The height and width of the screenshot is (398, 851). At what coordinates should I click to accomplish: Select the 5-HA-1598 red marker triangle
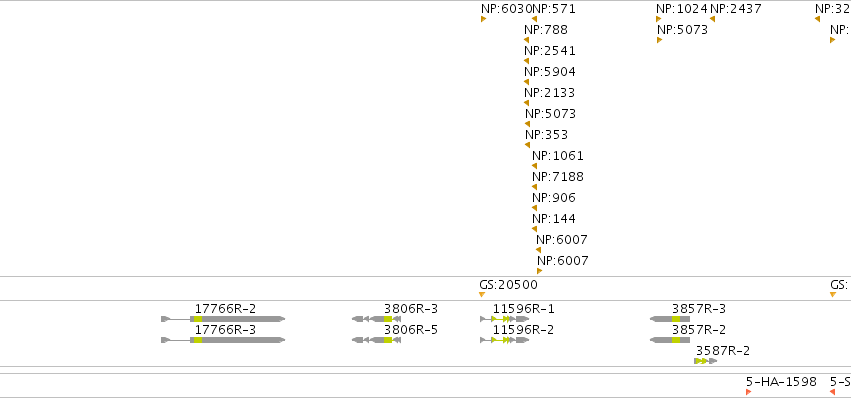748,392
